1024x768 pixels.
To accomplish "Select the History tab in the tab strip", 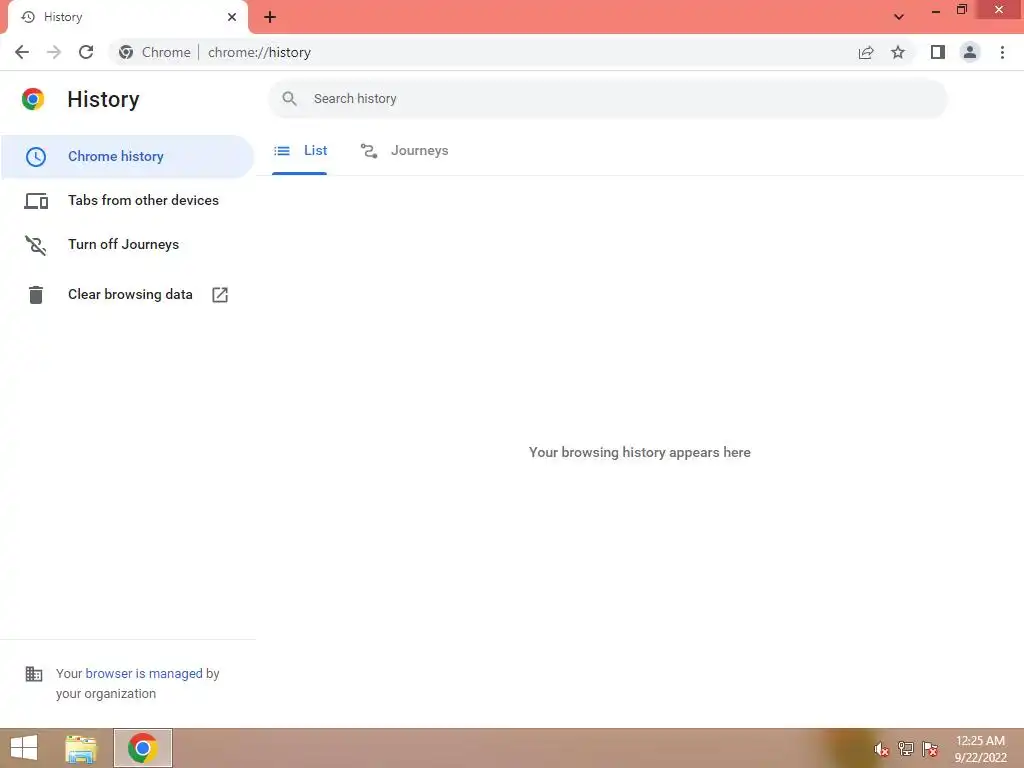I will click(x=127, y=17).
